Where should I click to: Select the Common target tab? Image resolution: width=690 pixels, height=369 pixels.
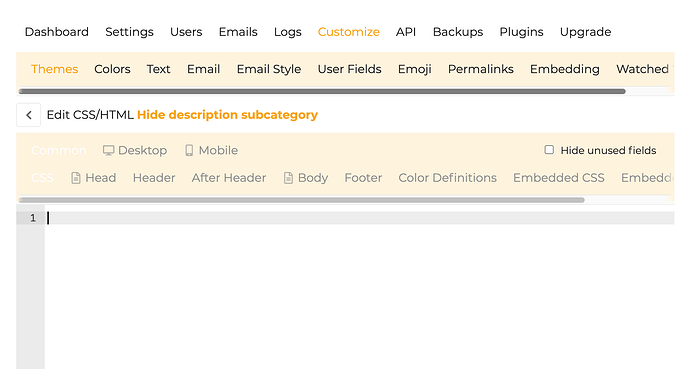(59, 150)
